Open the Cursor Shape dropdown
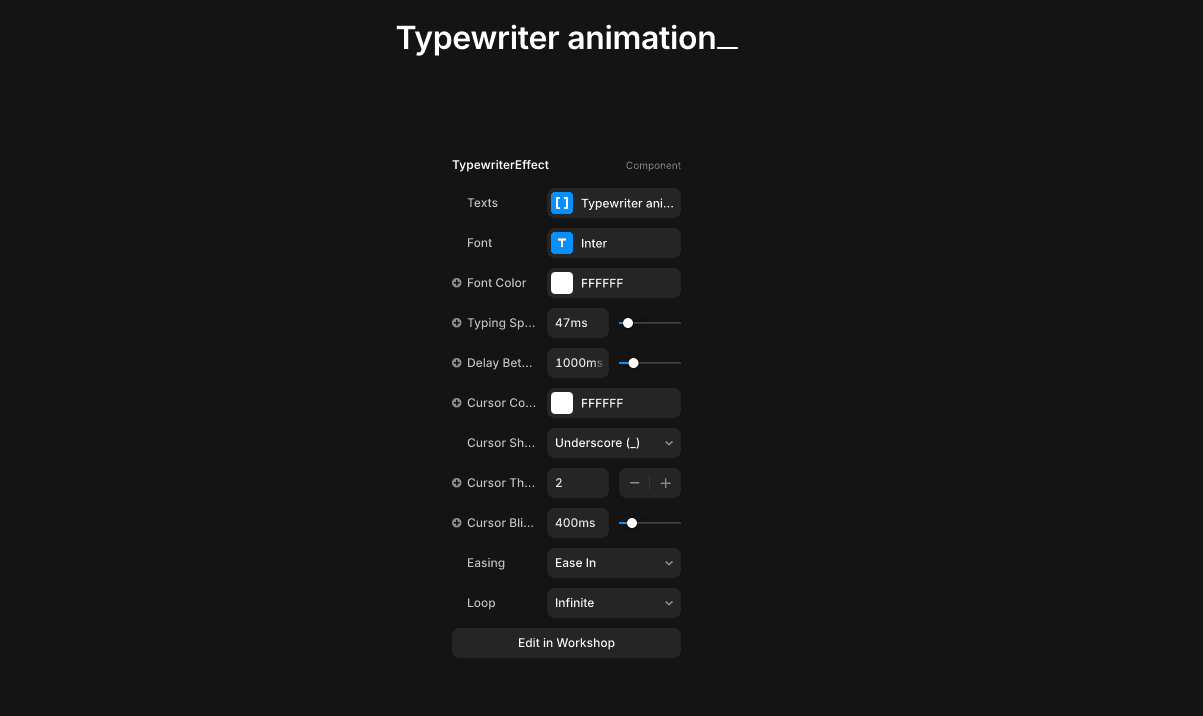Image resolution: width=1203 pixels, height=716 pixels. point(614,443)
